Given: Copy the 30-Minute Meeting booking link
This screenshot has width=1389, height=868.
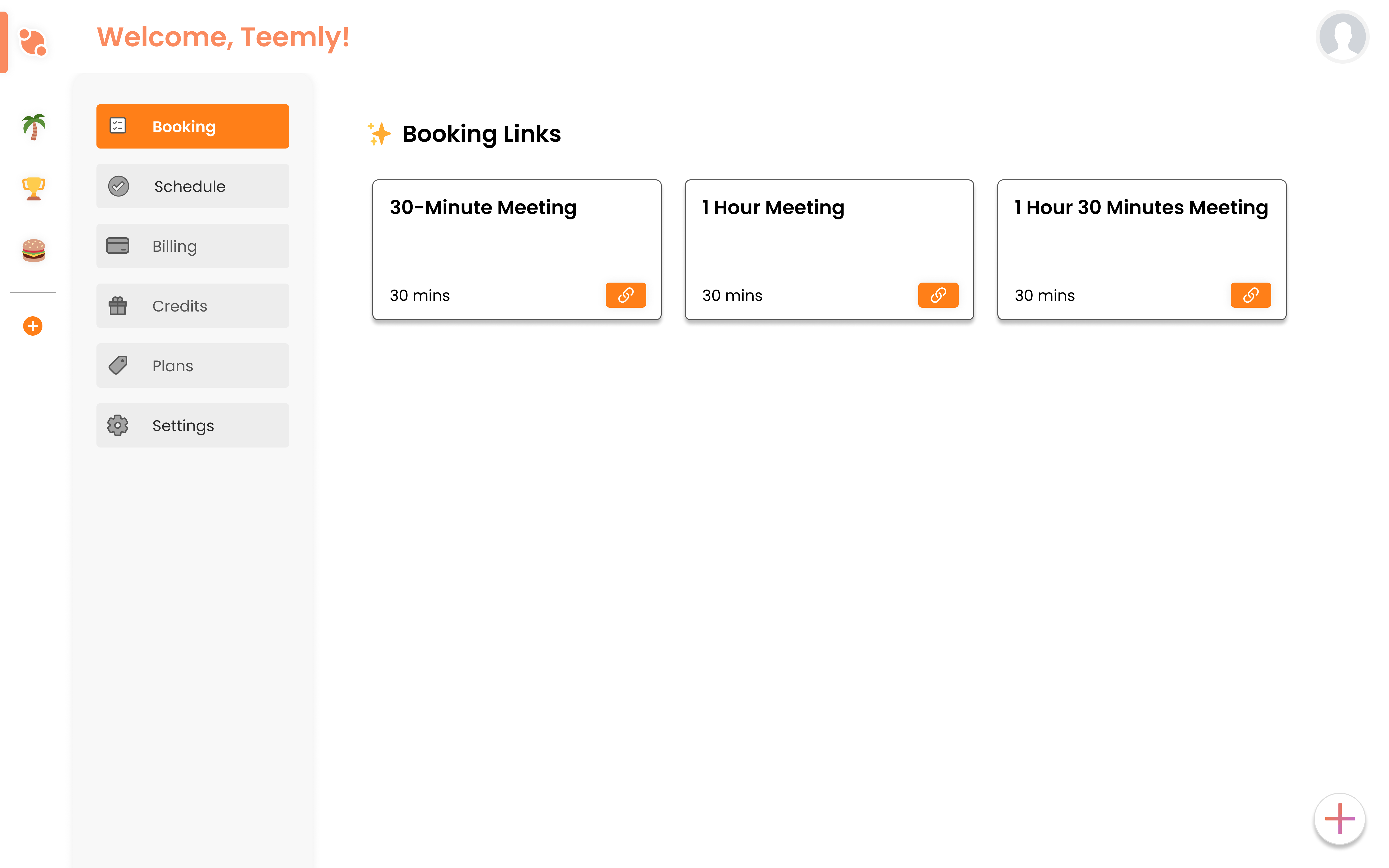Looking at the screenshot, I should 626,295.
